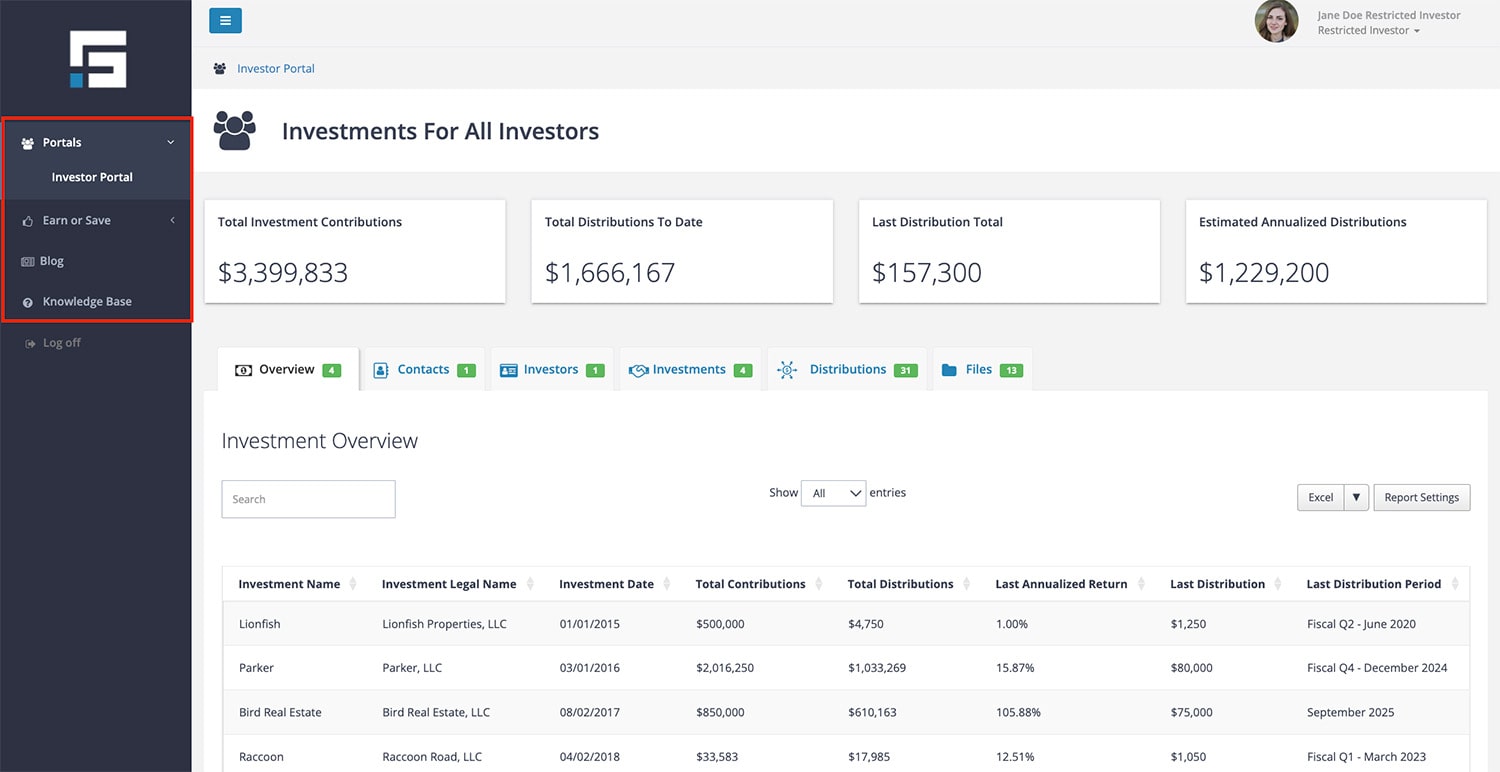Open the Excel export dropdown arrow
This screenshot has height=772, width=1500.
1356,497
